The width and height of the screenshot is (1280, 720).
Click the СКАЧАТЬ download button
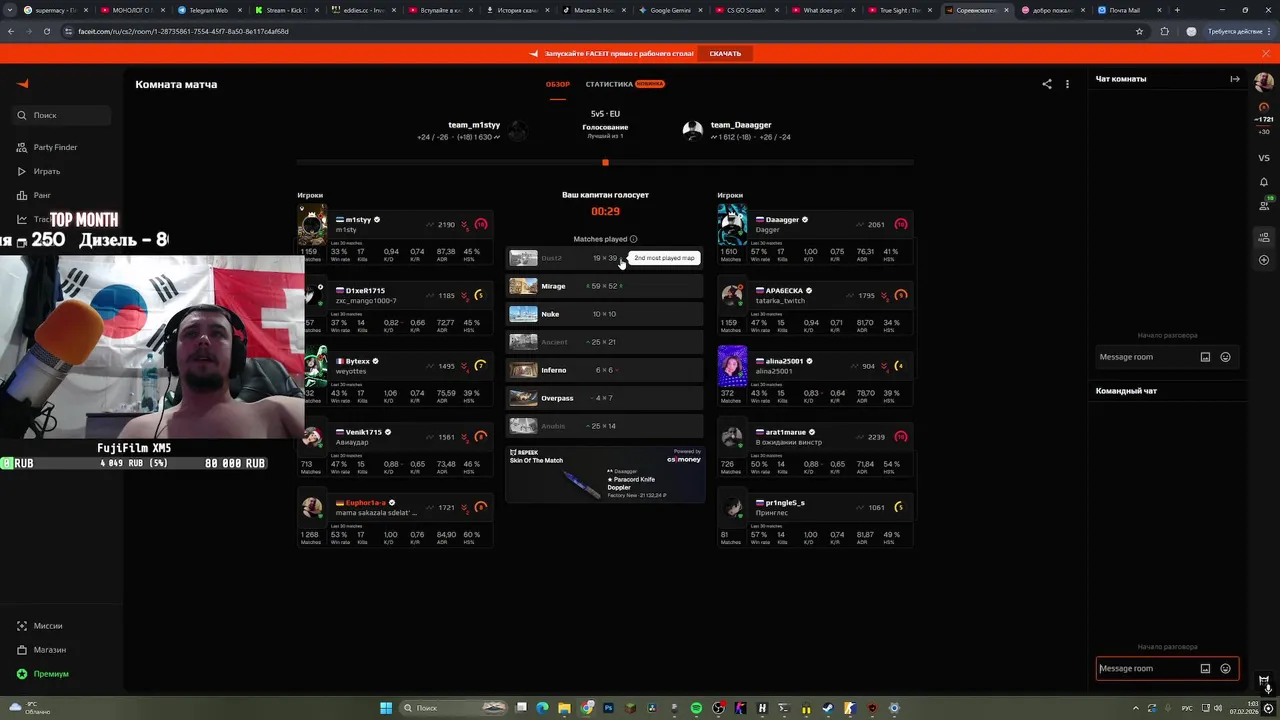click(x=725, y=53)
